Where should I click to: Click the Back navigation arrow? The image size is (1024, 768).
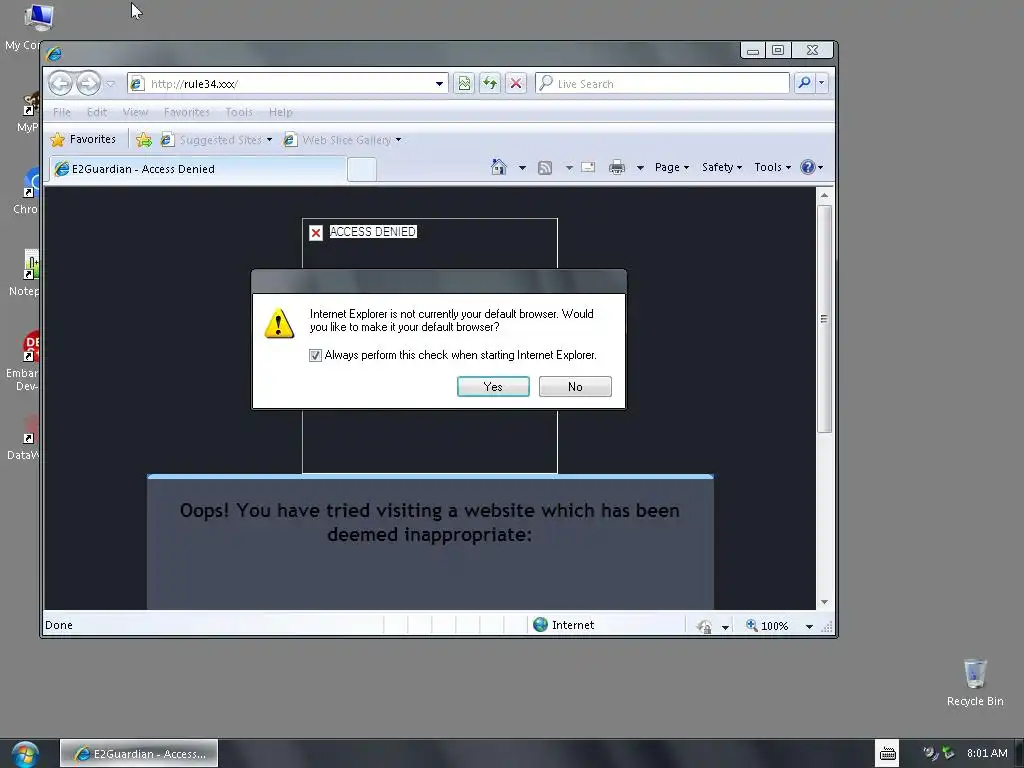61,84
